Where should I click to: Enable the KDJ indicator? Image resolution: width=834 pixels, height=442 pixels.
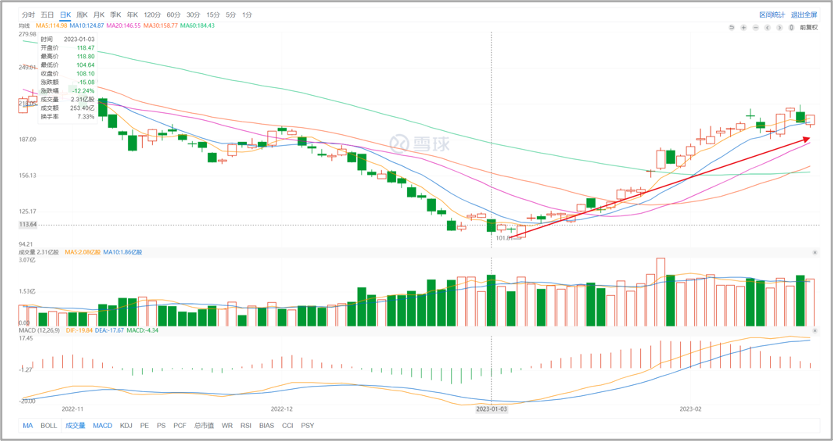point(126,426)
